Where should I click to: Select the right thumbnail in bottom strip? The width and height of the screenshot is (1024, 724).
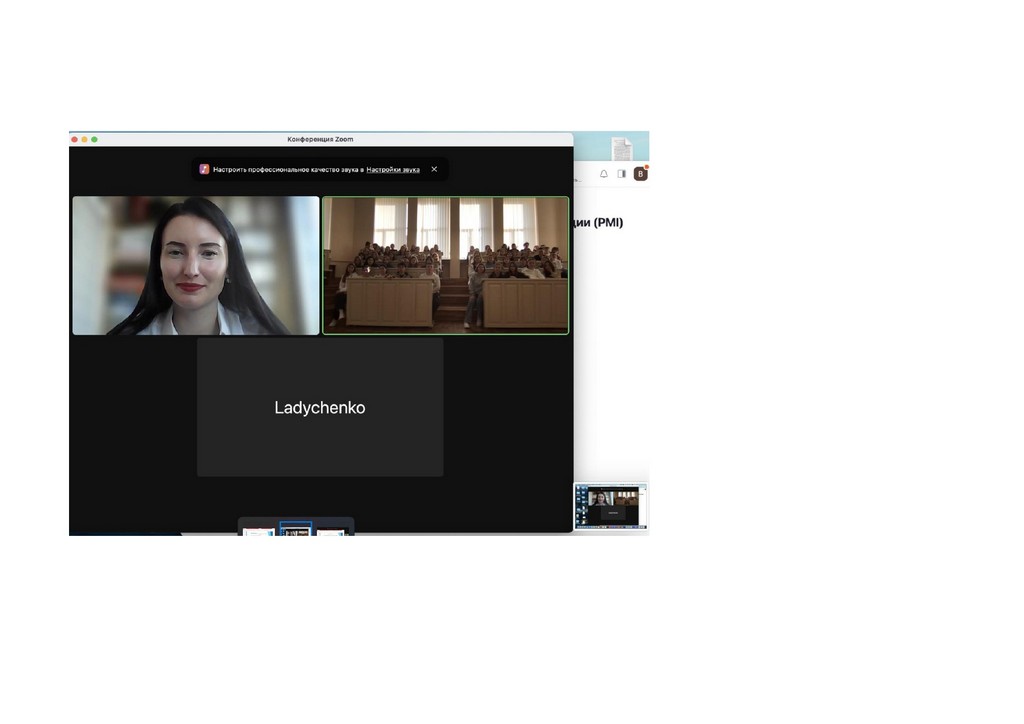pos(331,531)
